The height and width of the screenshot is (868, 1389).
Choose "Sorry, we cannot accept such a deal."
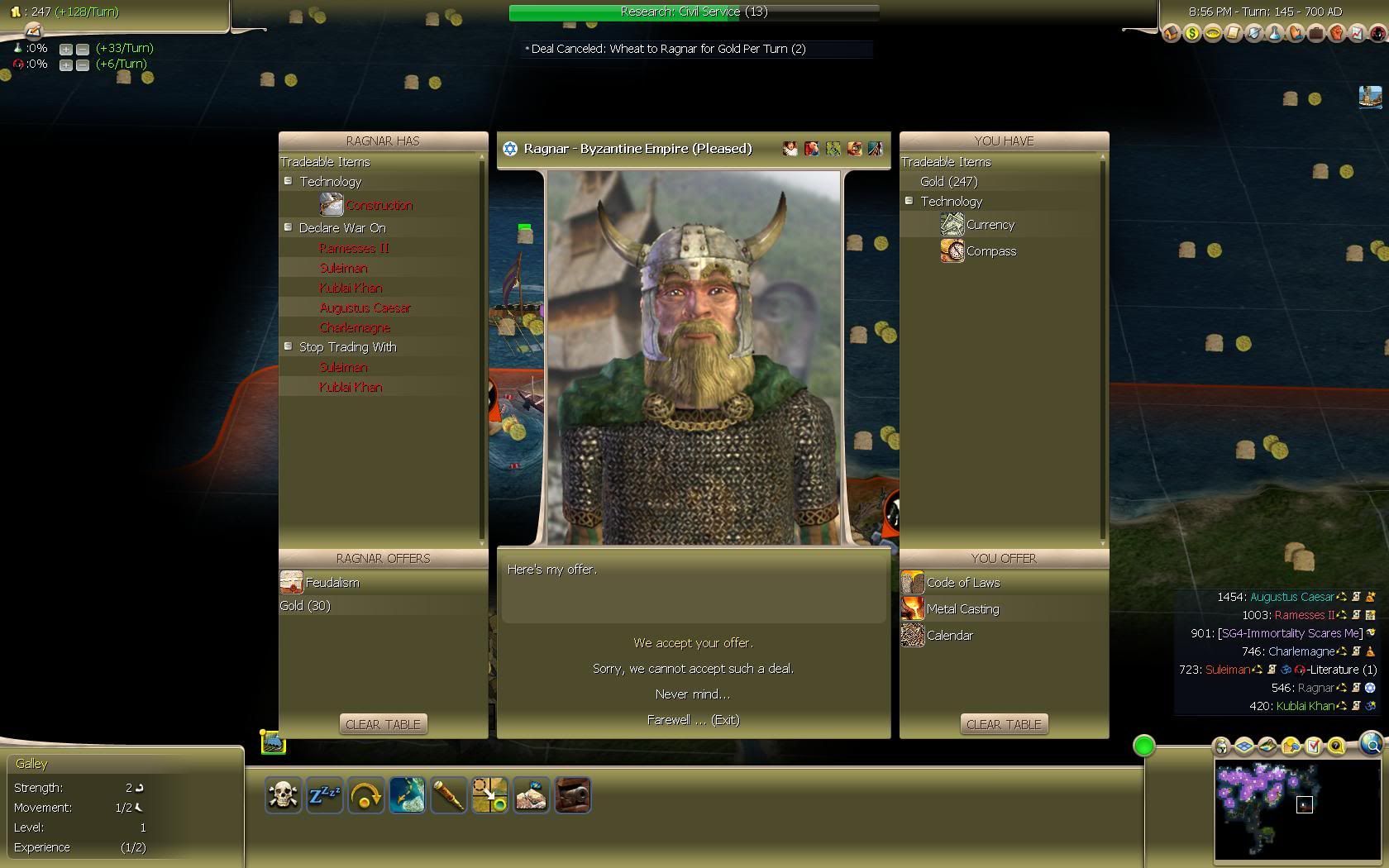694,668
